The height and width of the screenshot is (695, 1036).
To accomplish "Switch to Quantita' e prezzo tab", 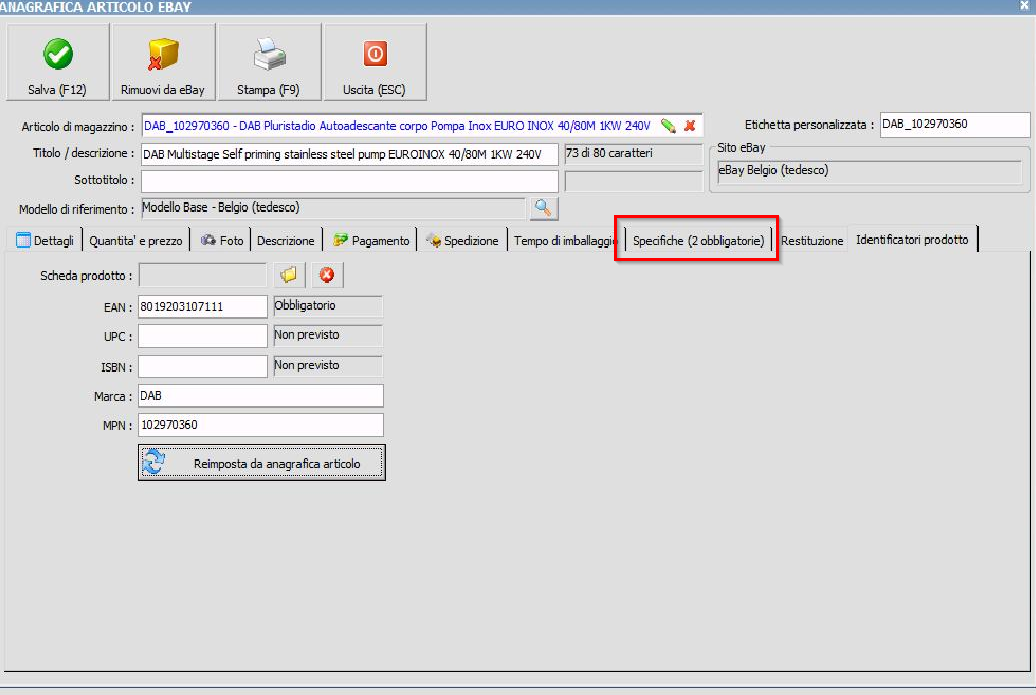I will [136, 240].
